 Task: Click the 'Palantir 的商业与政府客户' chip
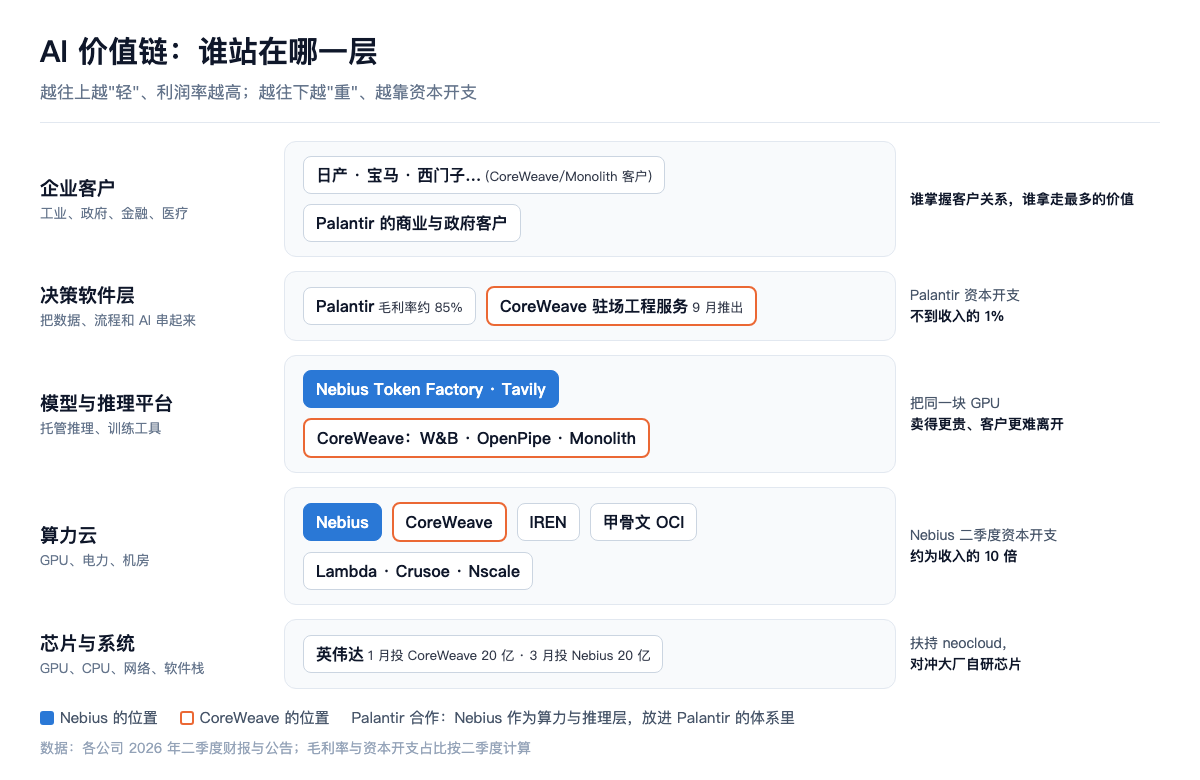(x=412, y=223)
